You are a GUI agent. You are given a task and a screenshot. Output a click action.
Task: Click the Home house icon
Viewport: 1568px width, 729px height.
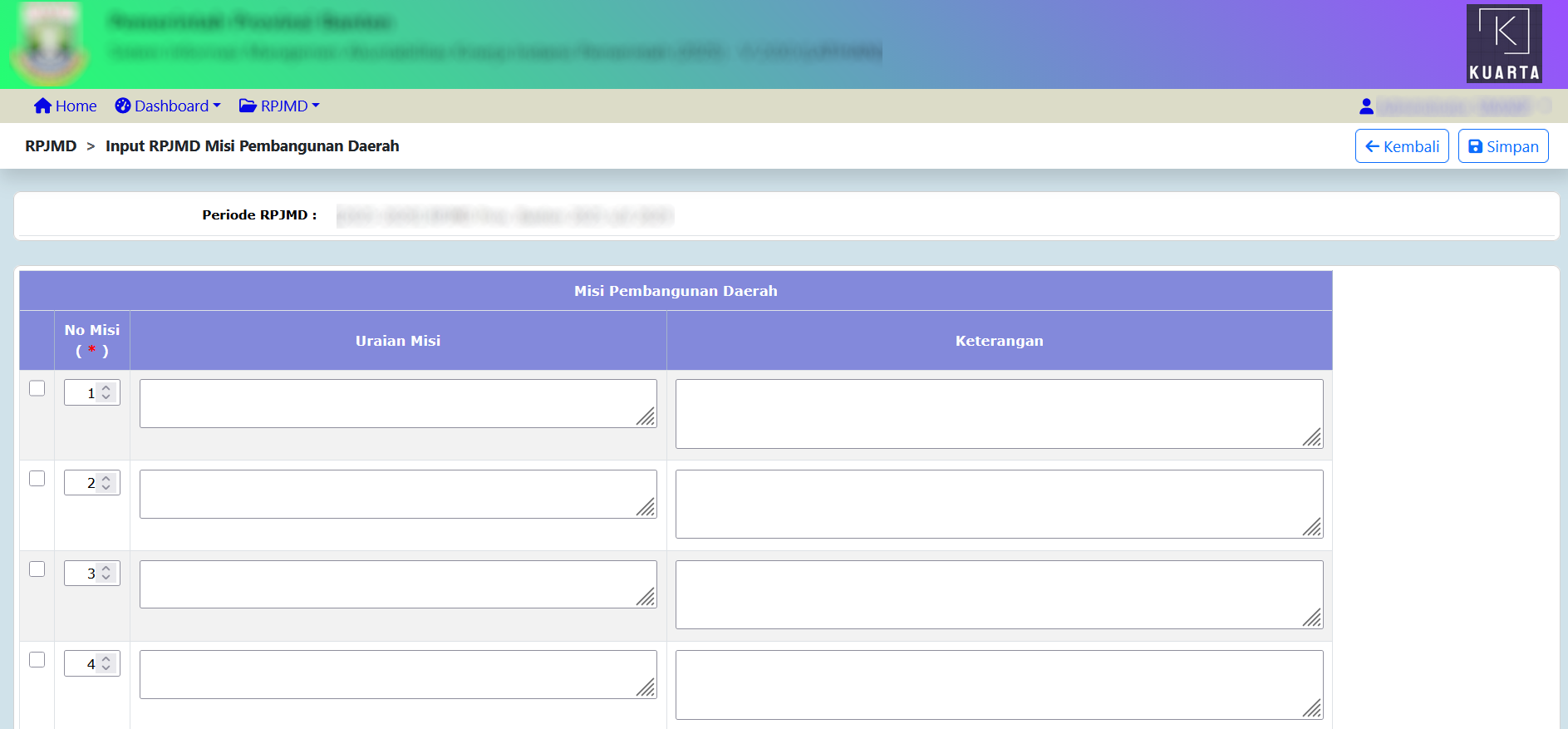click(42, 106)
